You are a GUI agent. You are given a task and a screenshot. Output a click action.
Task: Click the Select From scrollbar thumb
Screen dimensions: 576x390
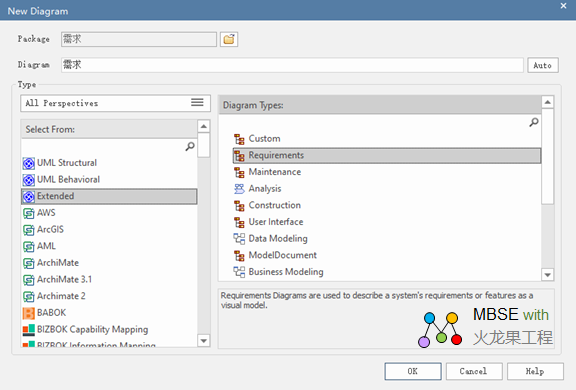tap(204, 145)
